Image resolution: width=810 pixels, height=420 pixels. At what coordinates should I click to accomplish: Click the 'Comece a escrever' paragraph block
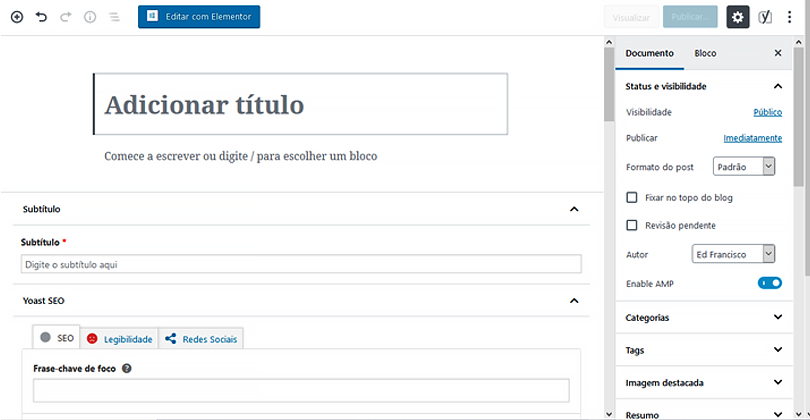(x=241, y=156)
